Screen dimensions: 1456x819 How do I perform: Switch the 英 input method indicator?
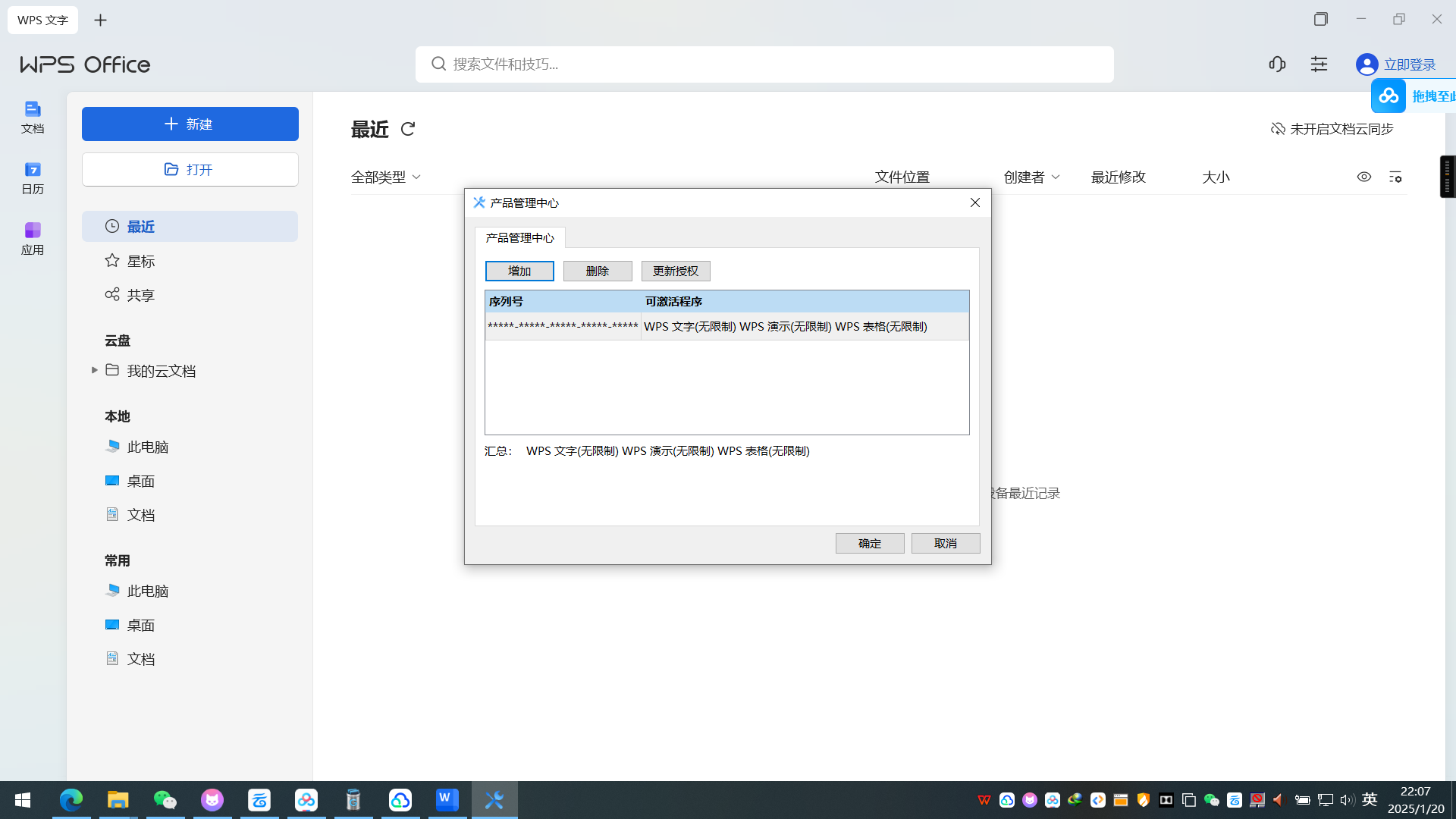[x=1370, y=799]
